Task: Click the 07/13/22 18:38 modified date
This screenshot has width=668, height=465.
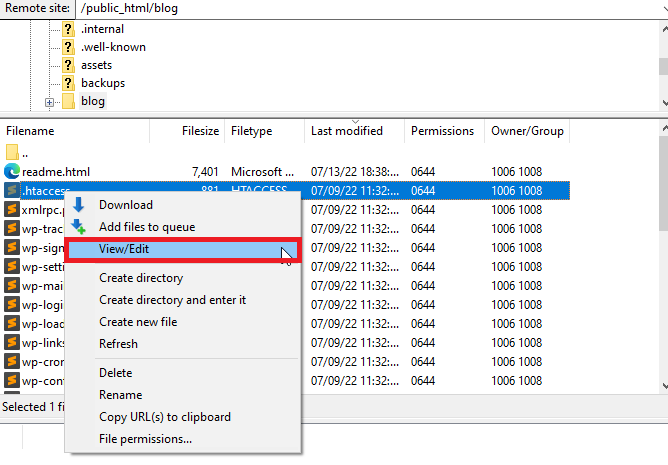Action: (x=355, y=172)
